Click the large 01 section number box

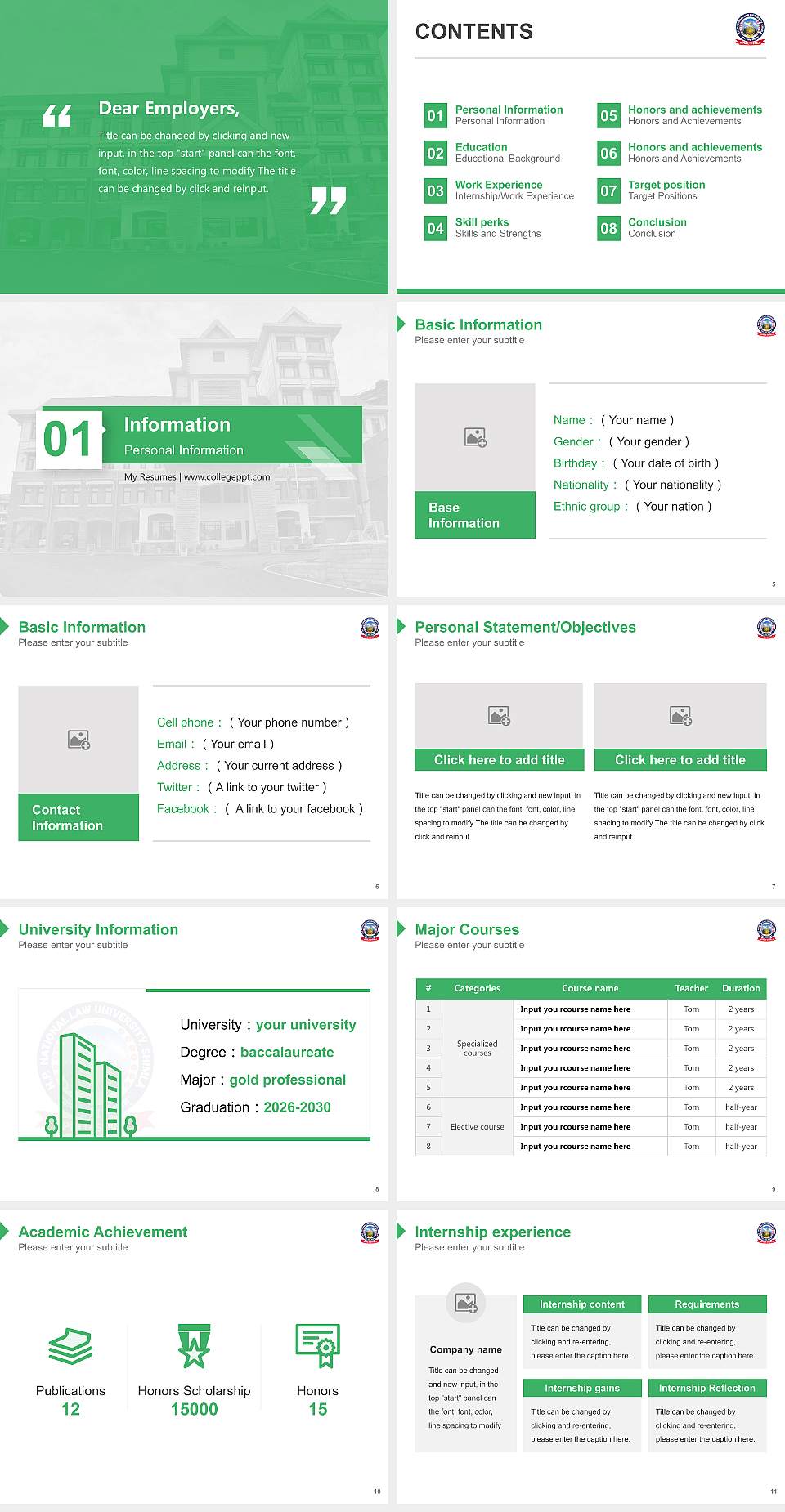(x=70, y=439)
